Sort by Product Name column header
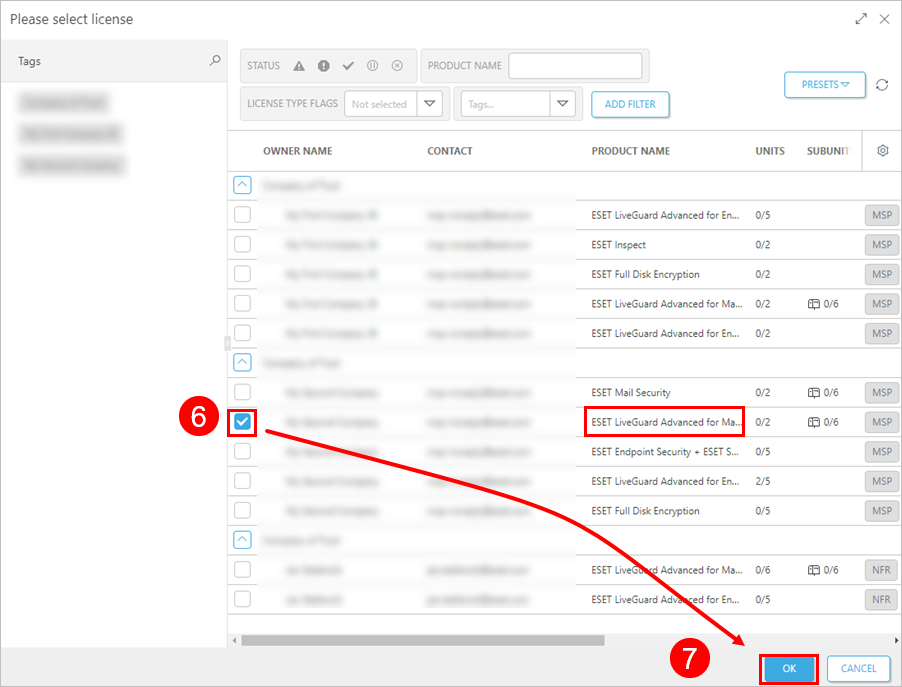The image size is (902, 687). pos(630,151)
